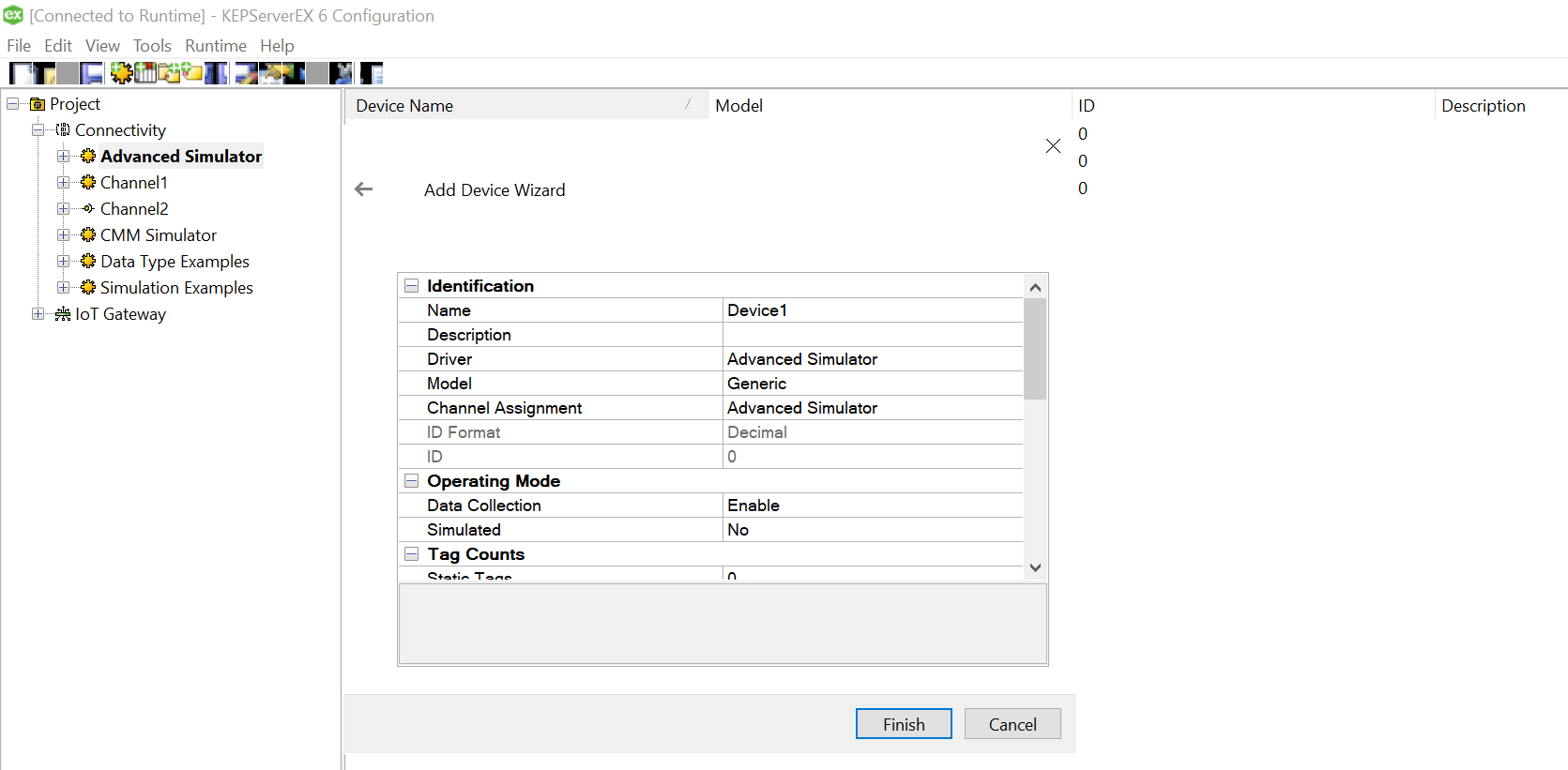Click the New Project toolbar icon
Image resolution: width=1568 pixels, height=770 pixels.
point(20,73)
